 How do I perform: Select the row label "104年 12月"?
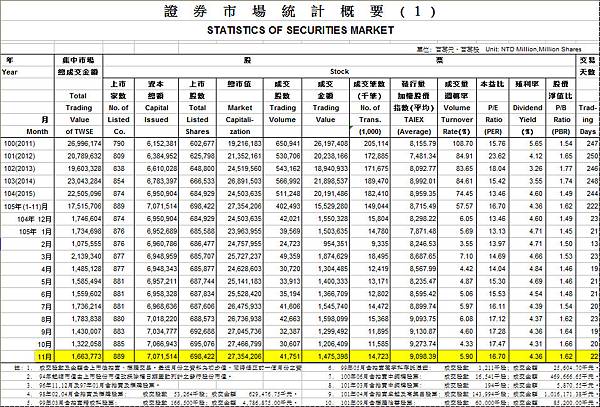click(x=34, y=219)
